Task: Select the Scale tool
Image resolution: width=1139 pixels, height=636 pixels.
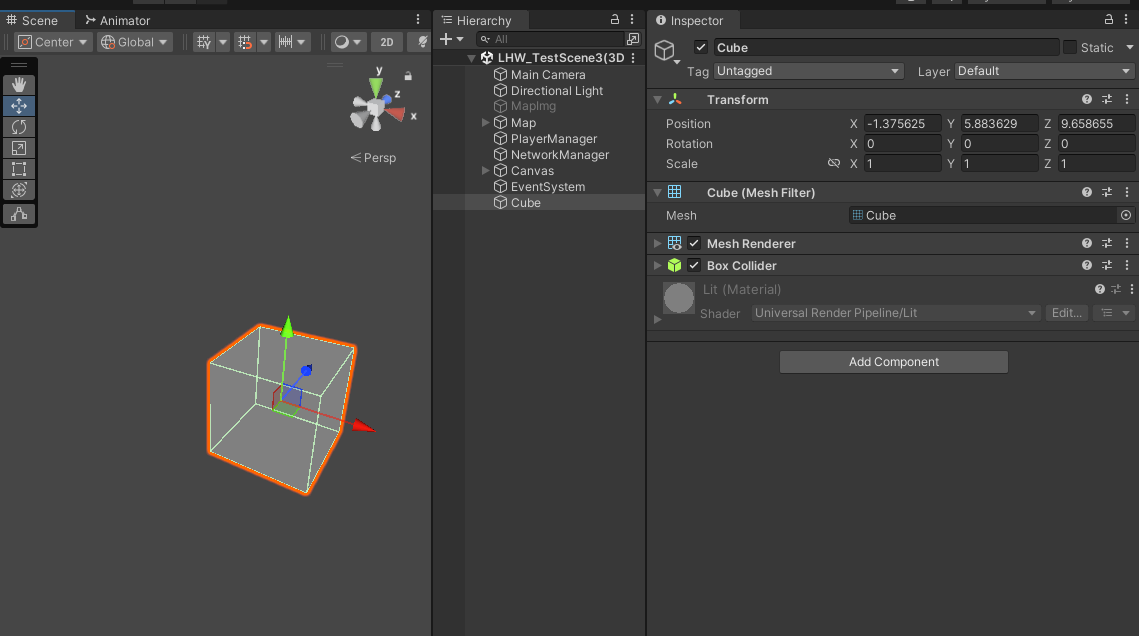Action: point(19,148)
